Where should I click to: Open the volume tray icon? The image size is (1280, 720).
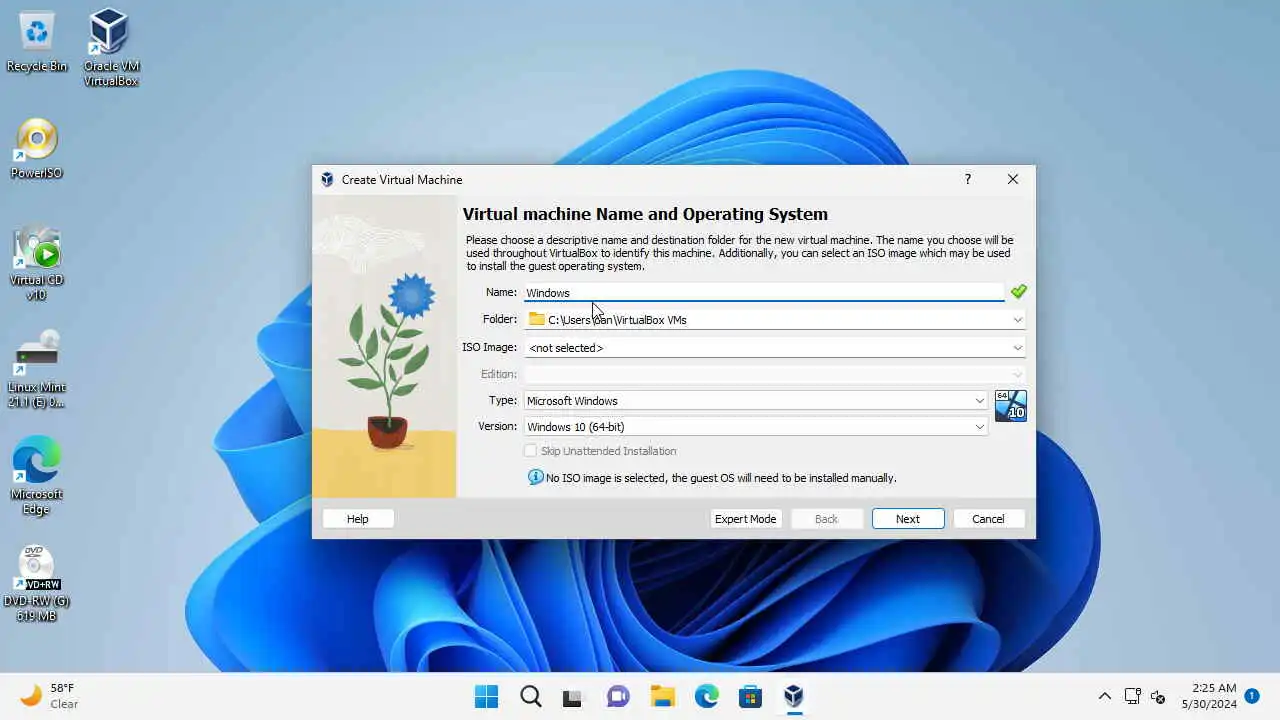1158,696
